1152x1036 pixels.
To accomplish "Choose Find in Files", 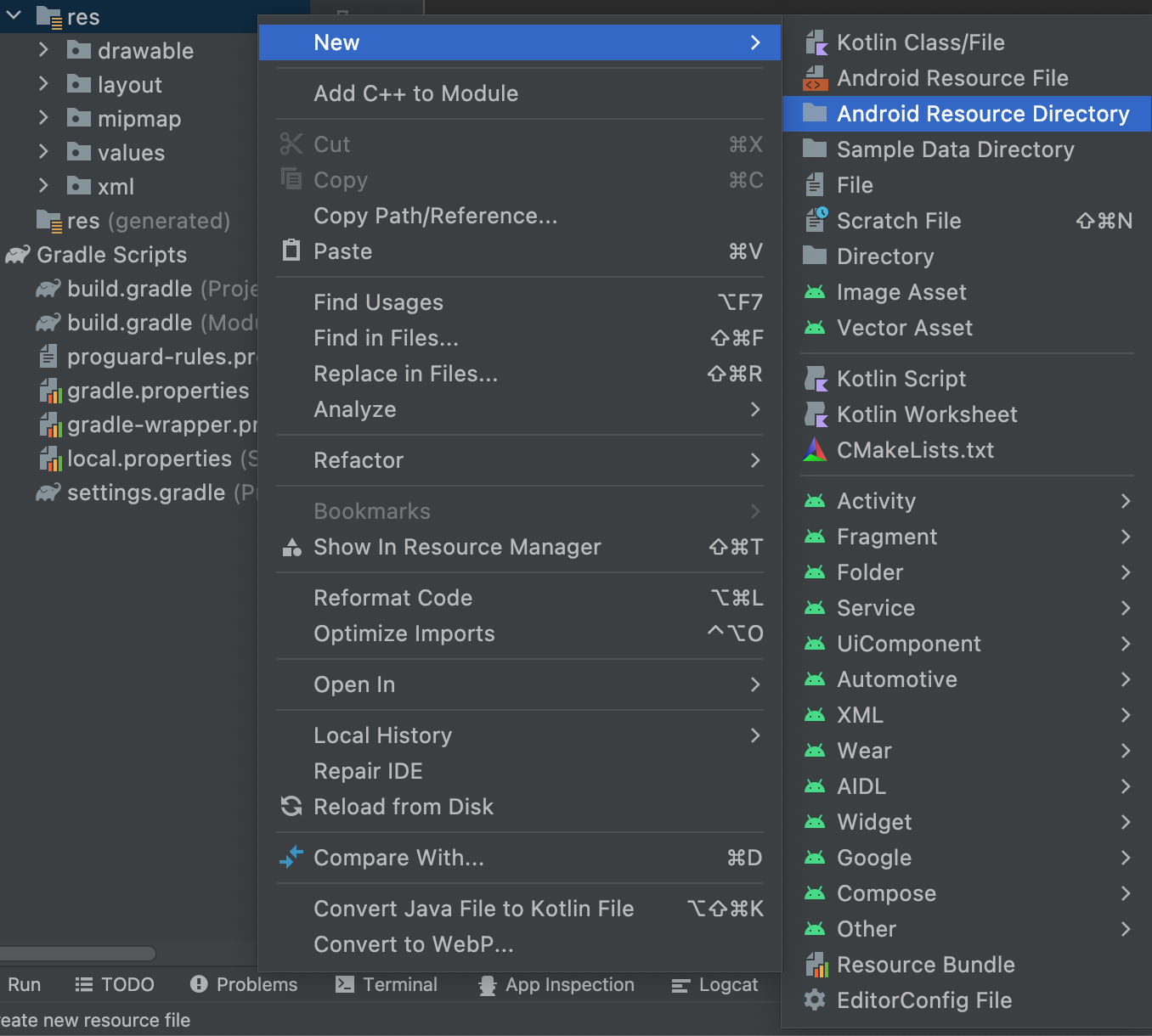I will [x=520, y=338].
